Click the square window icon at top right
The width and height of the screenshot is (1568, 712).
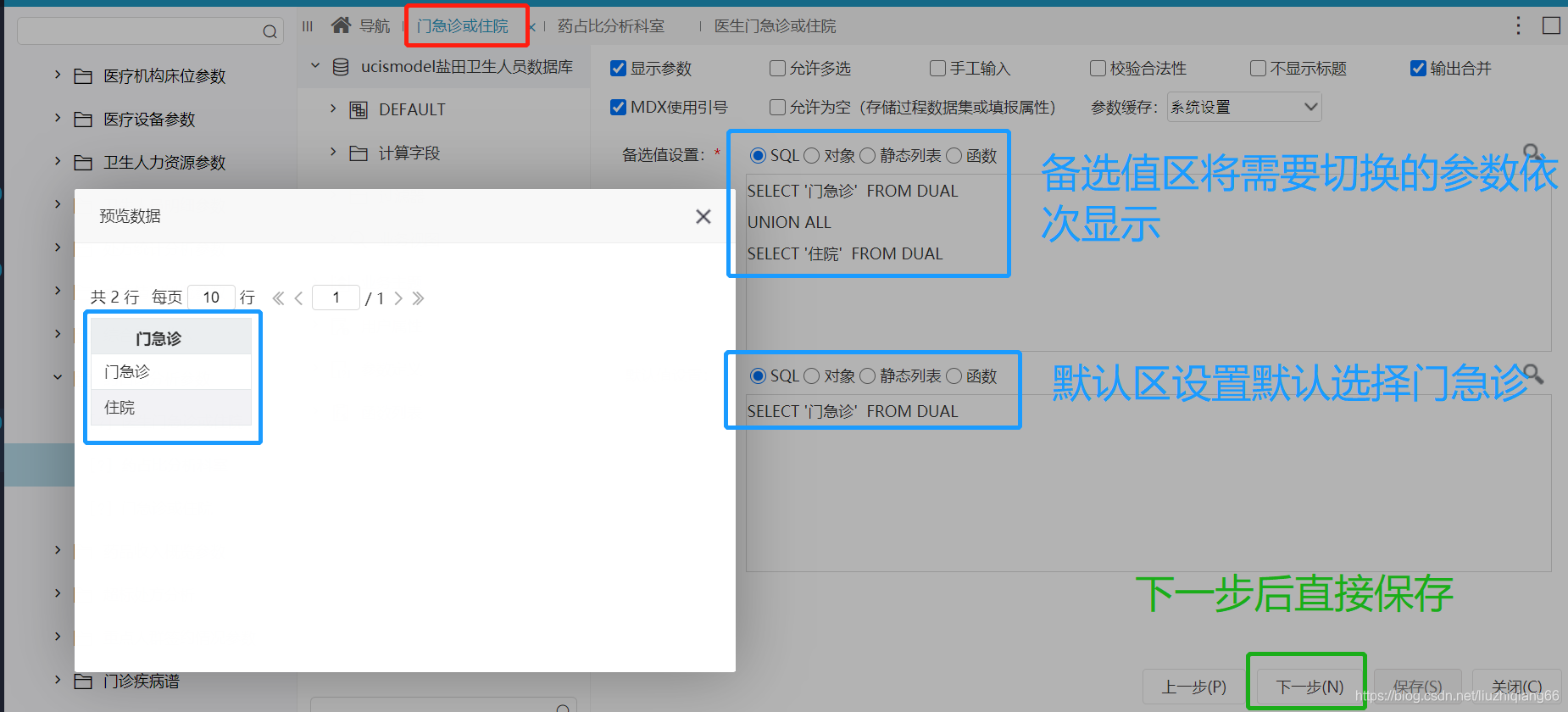coord(1551,25)
